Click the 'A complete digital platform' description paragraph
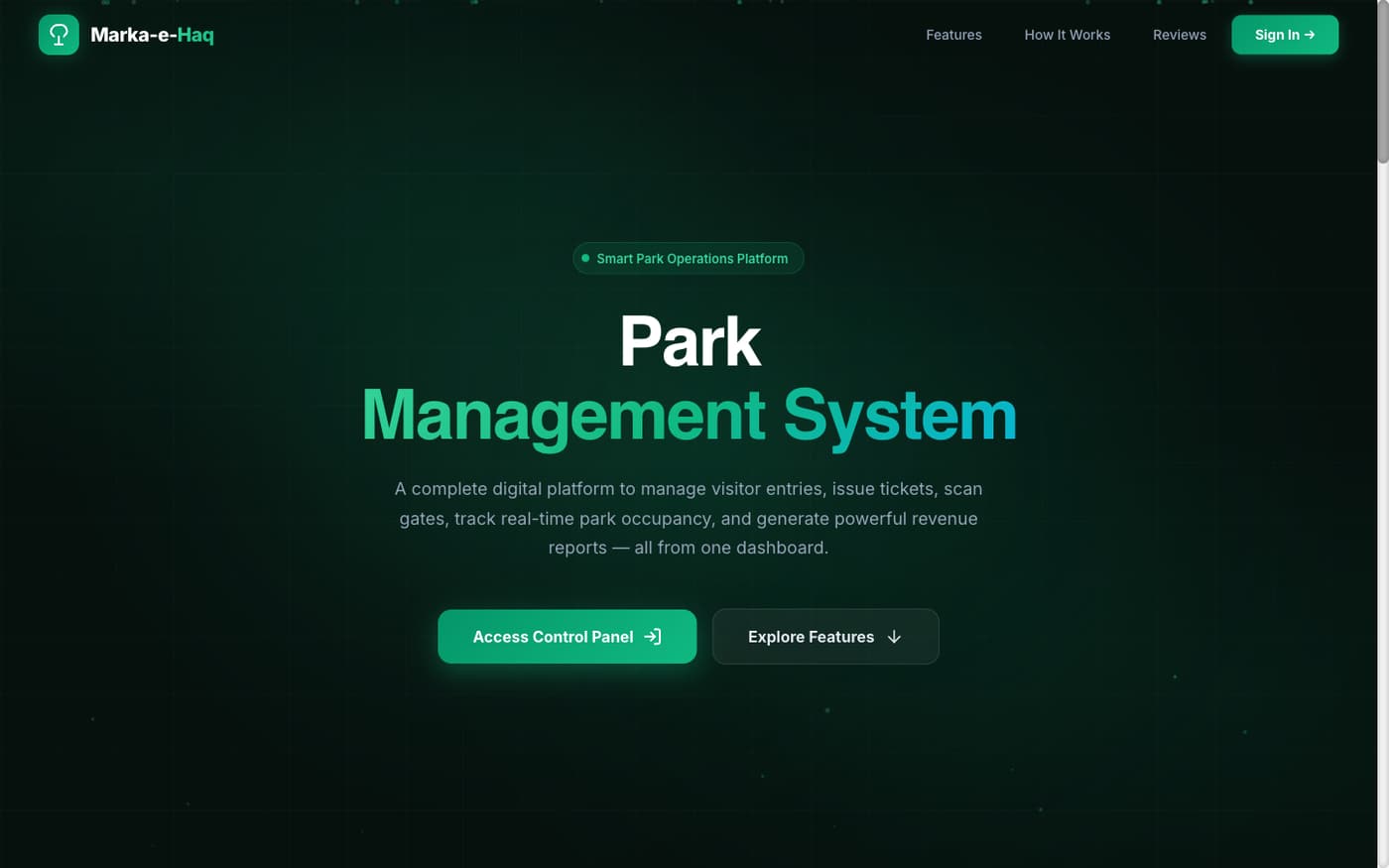The height and width of the screenshot is (868, 1389). [x=689, y=518]
